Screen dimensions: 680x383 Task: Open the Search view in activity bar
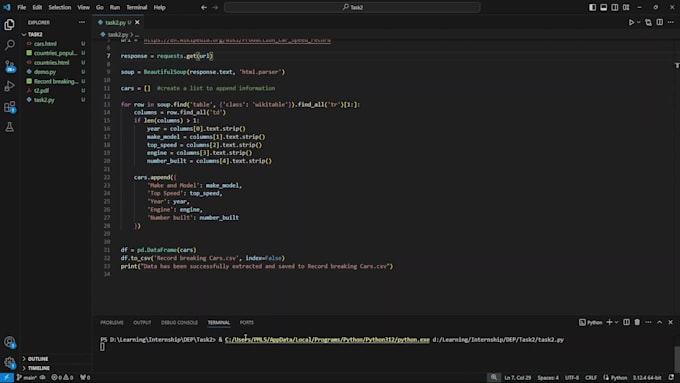tap(9, 45)
